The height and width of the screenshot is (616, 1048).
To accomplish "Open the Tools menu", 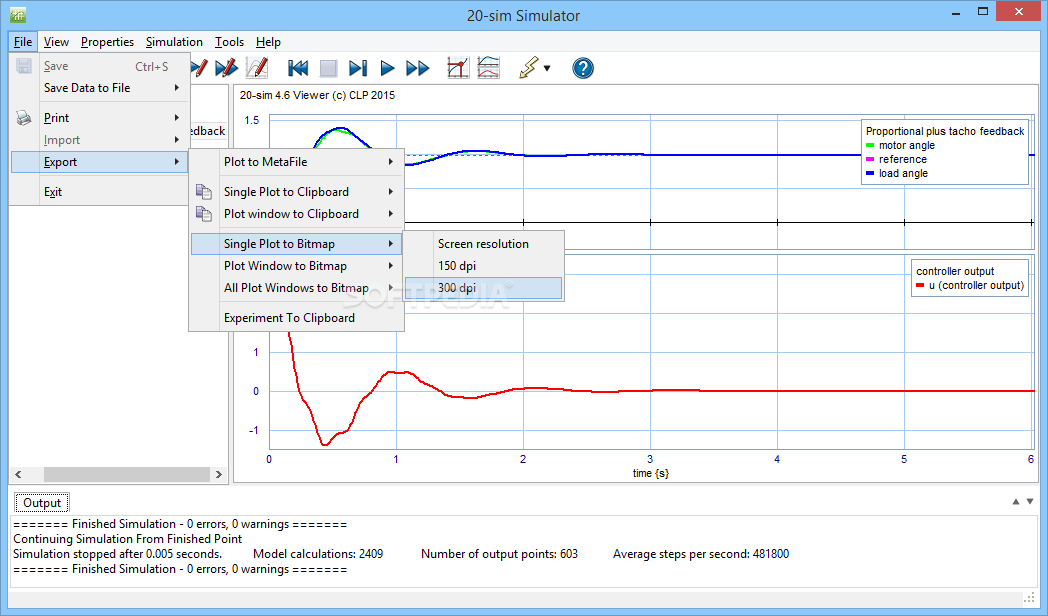I will [229, 41].
